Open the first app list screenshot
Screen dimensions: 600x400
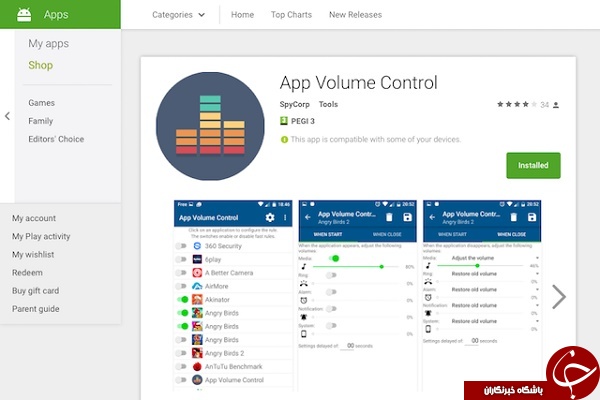click(233, 296)
